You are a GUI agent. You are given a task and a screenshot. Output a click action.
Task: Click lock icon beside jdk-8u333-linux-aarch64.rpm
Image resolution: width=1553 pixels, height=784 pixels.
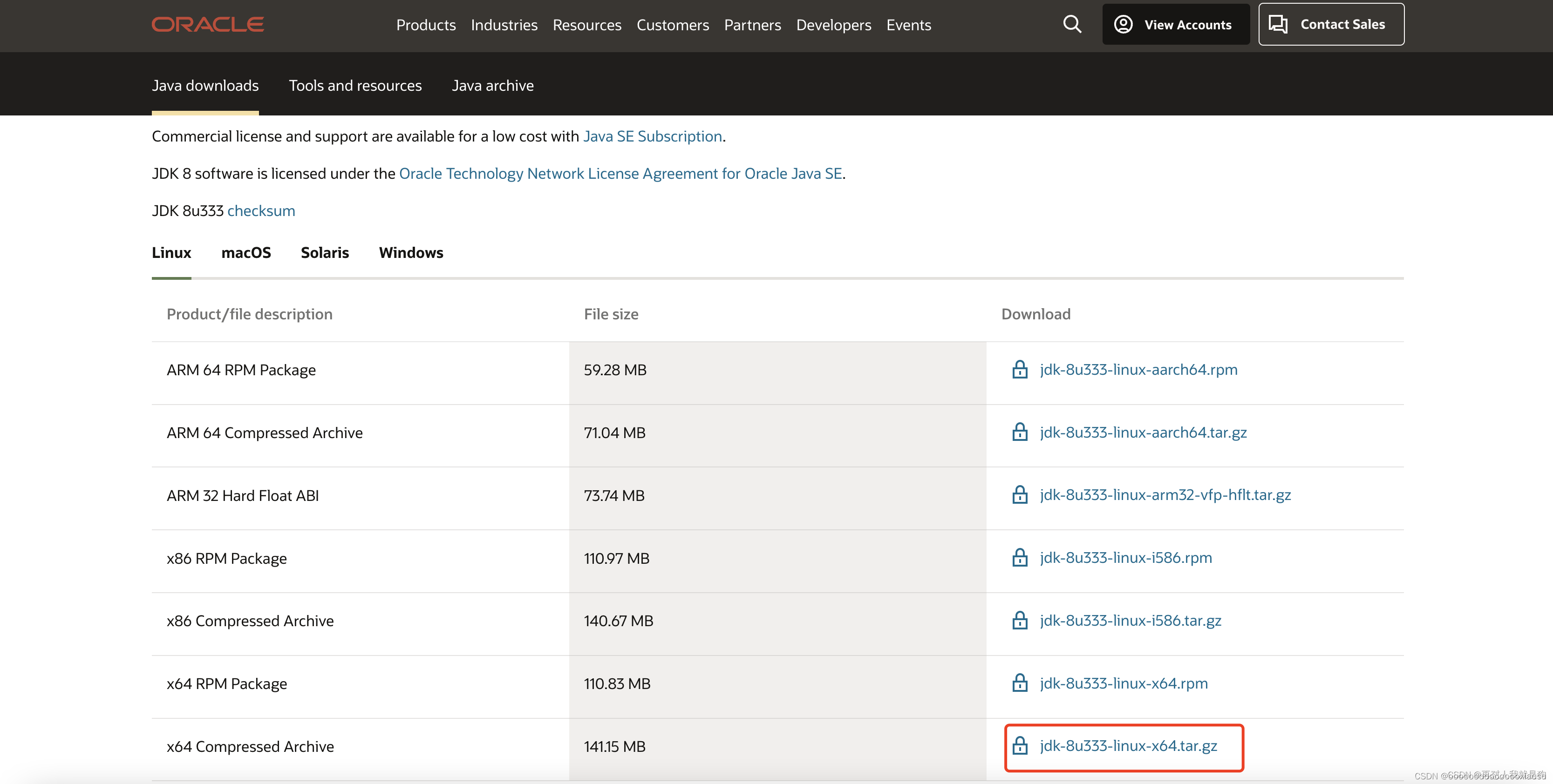(x=1020, y=369)
